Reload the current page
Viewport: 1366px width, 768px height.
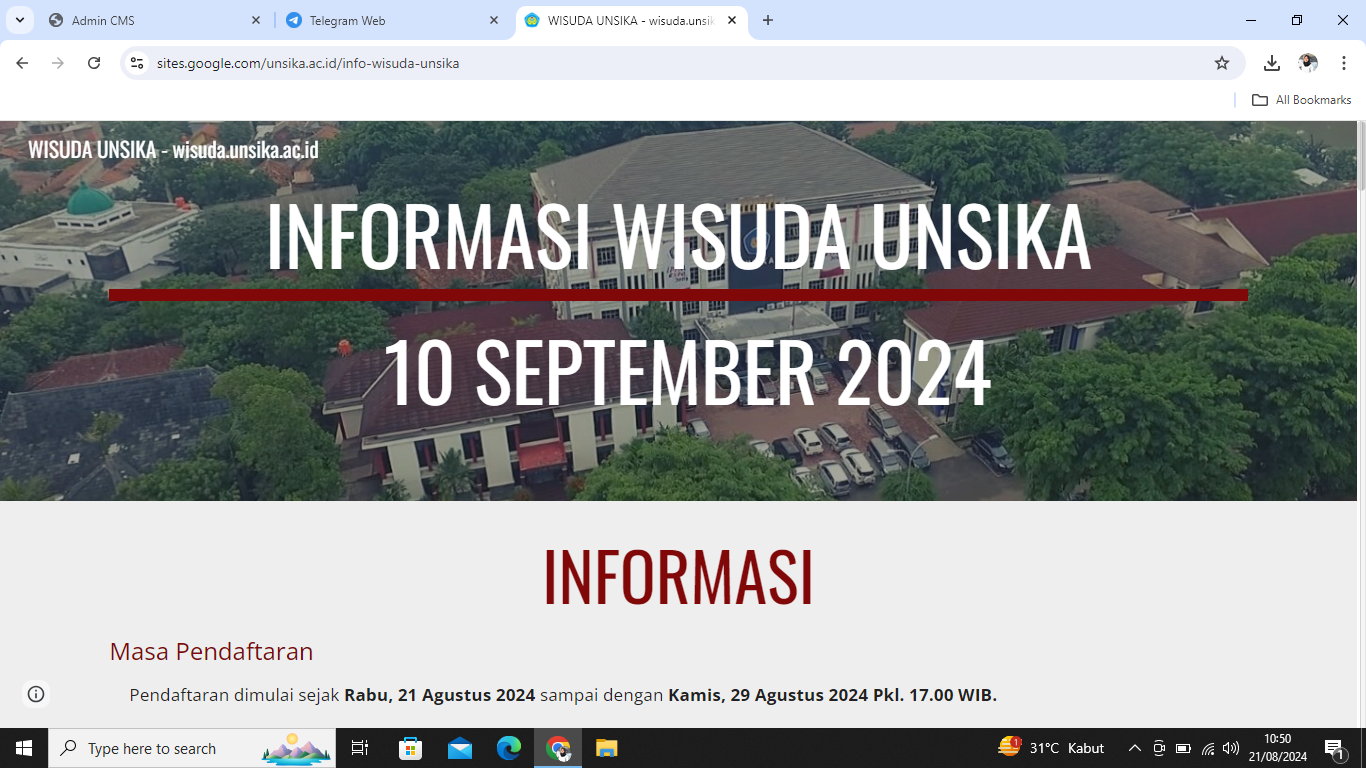coord(94,63)
